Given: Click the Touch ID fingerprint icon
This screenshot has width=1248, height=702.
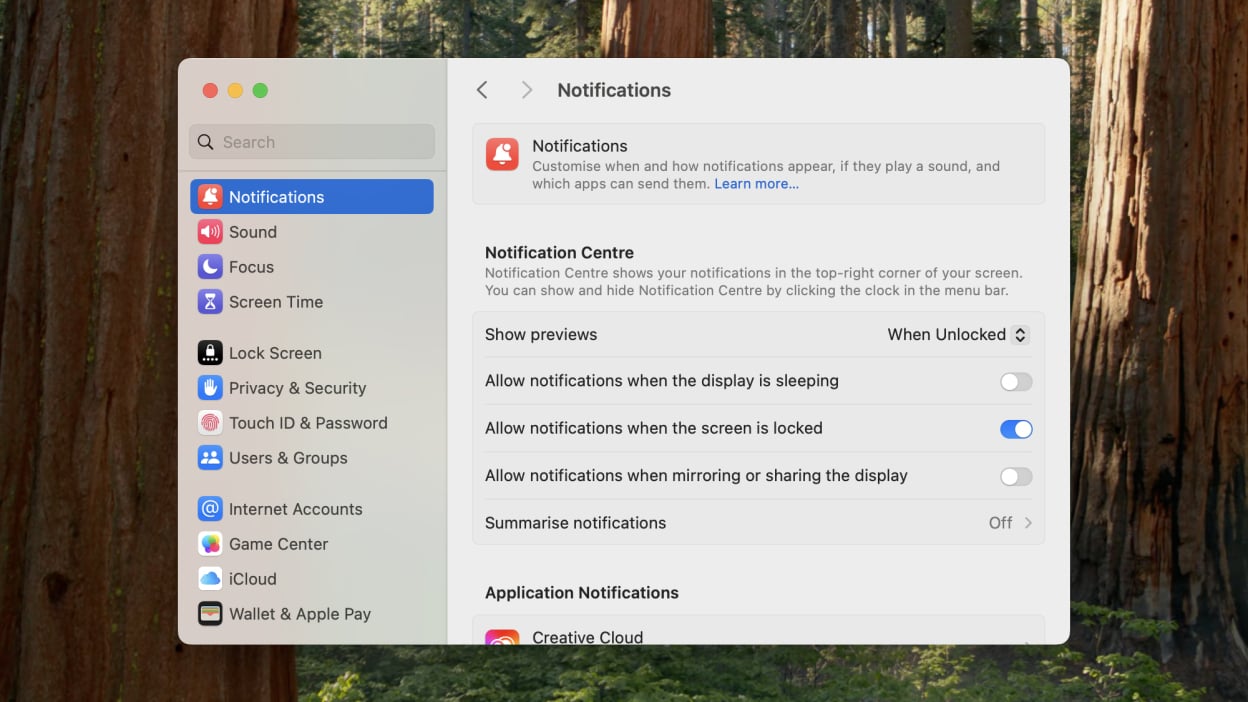Looking at the screenshot, I should click(x=210, y=423).
